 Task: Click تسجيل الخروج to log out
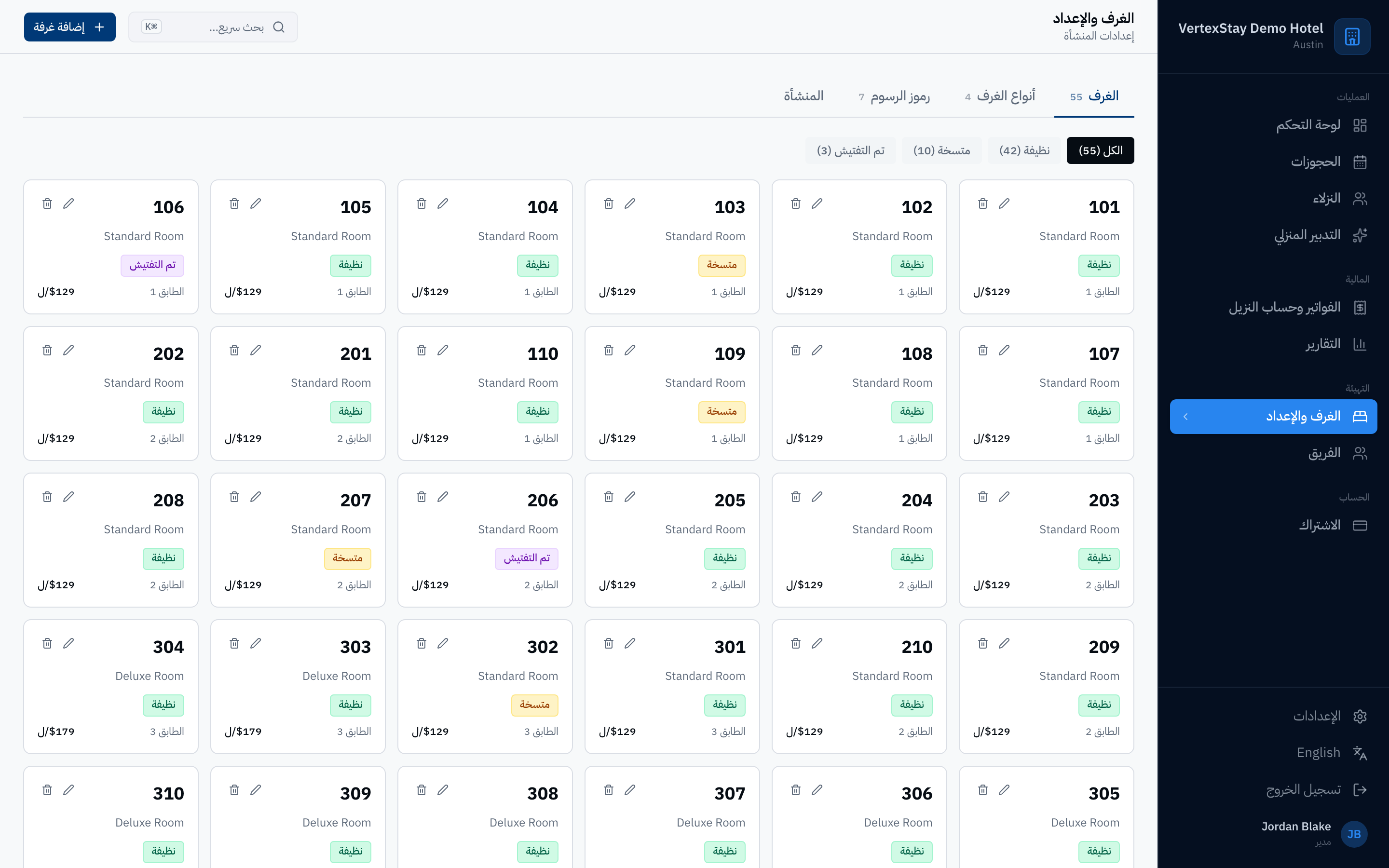1273,789
